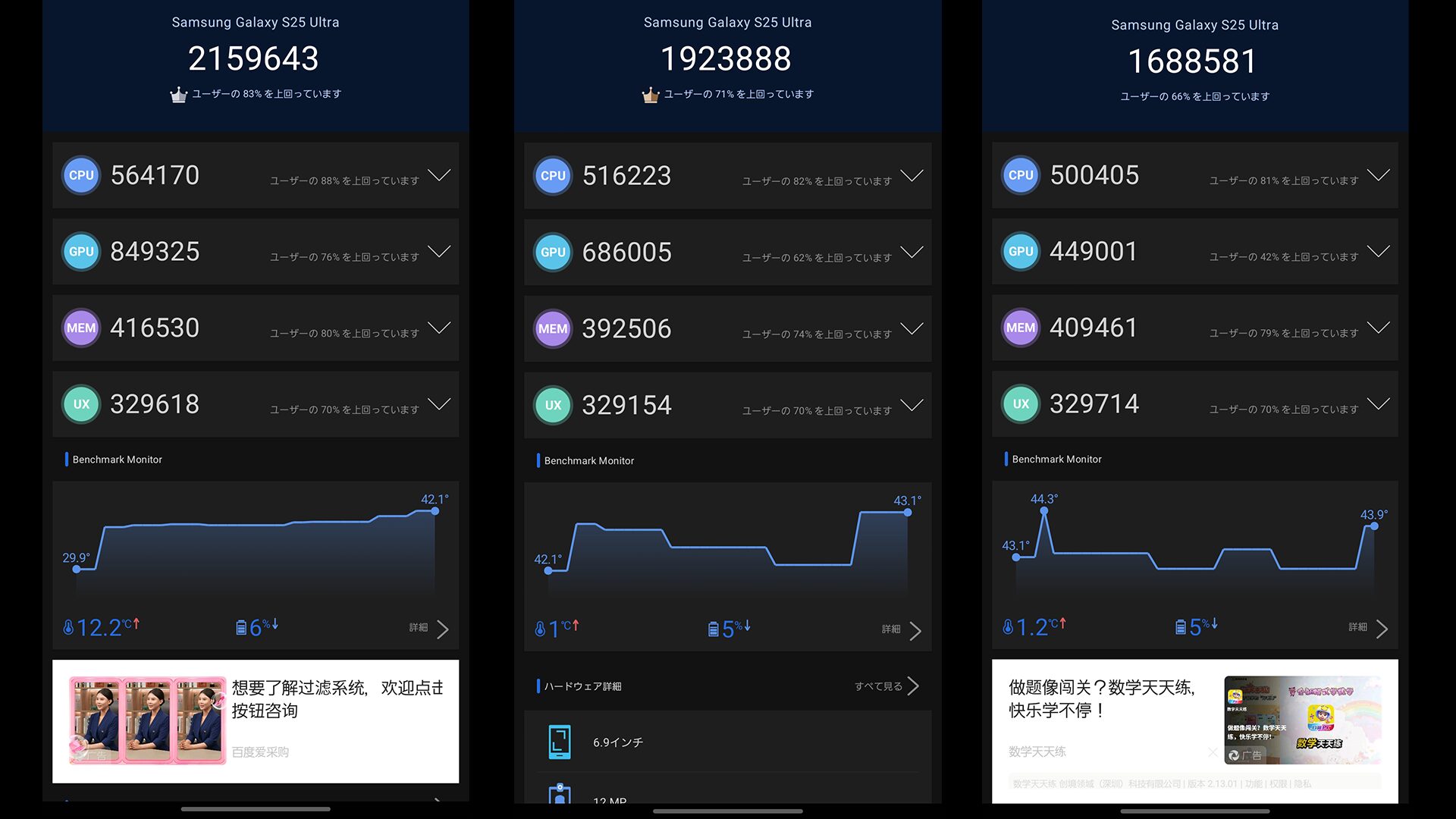This screenshot has width=1456, height=819.
Task: Click ユーザーの 83% を上回っています text
Action: (267, 94)
